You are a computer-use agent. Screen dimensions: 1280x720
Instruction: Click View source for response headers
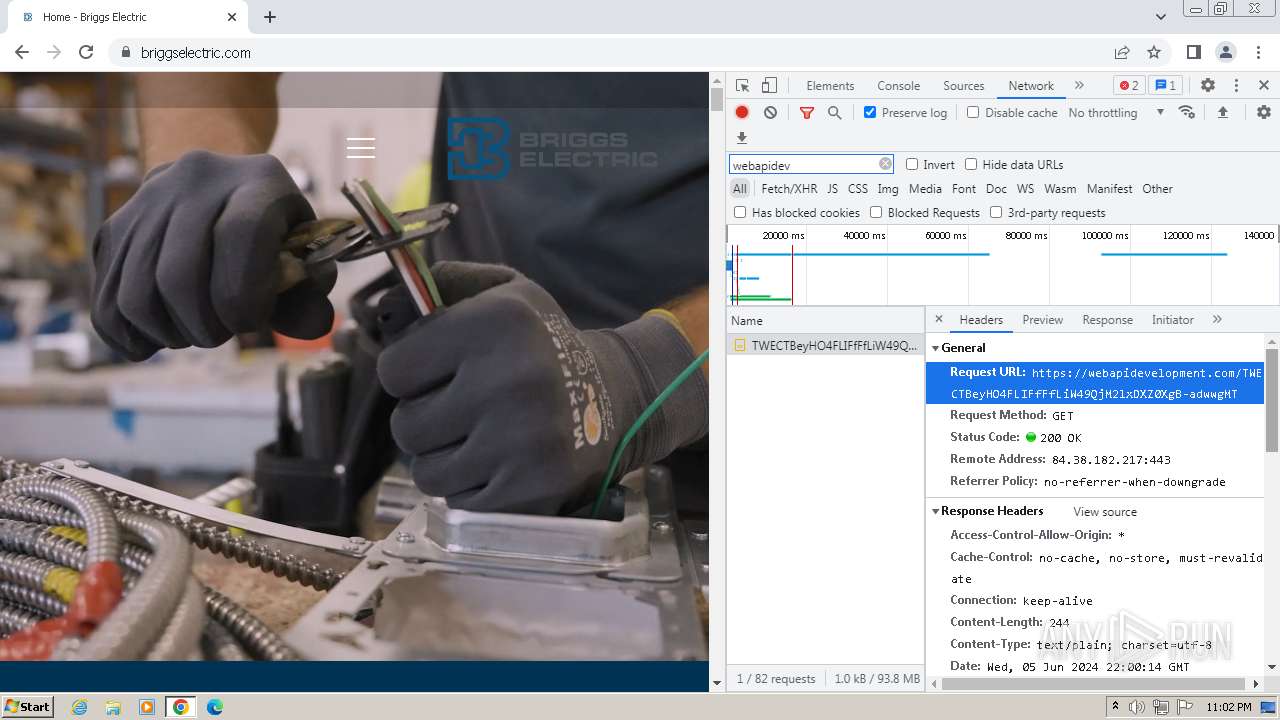tap(1105, 512)
